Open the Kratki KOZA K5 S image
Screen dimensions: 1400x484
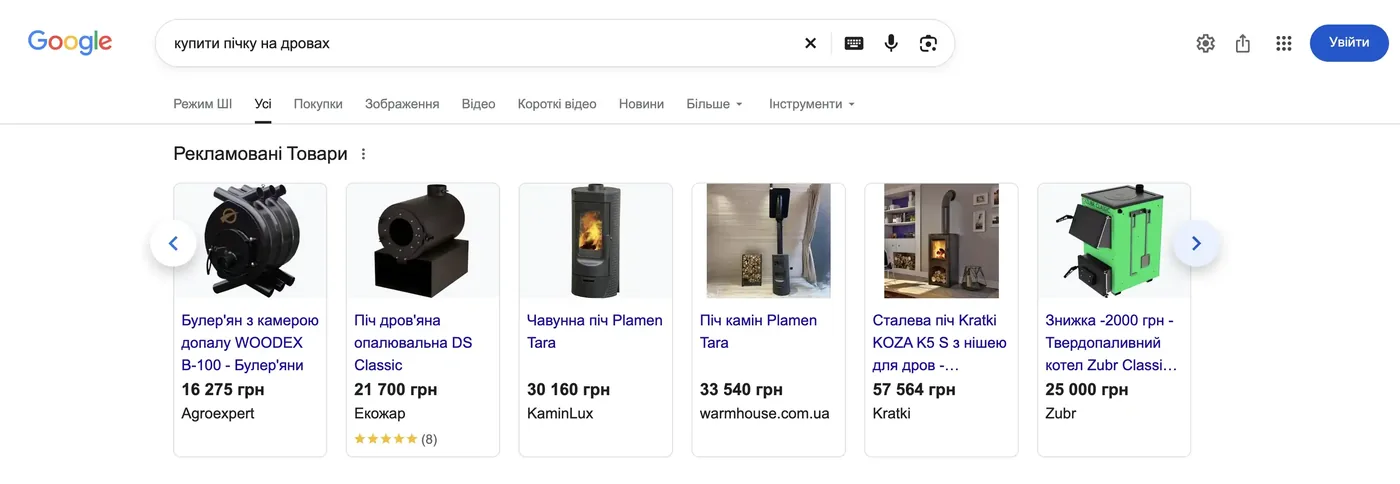(x=941, y=240)
